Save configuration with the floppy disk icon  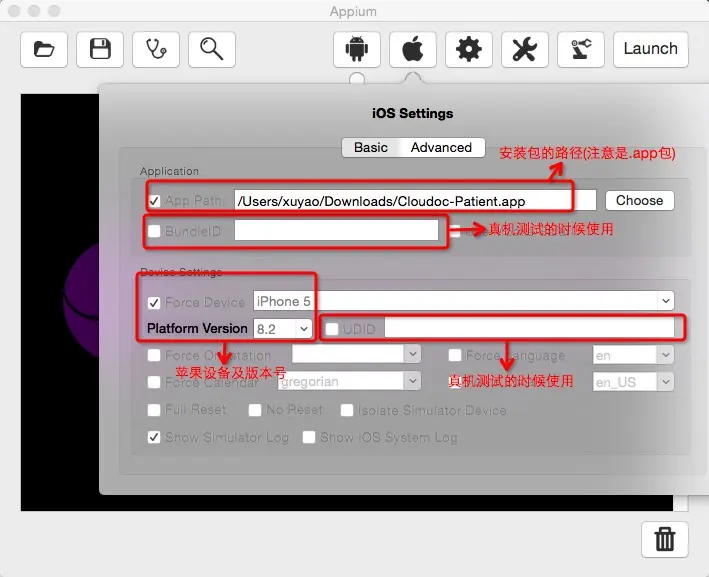pyautogui.click(x=100, y=49)
